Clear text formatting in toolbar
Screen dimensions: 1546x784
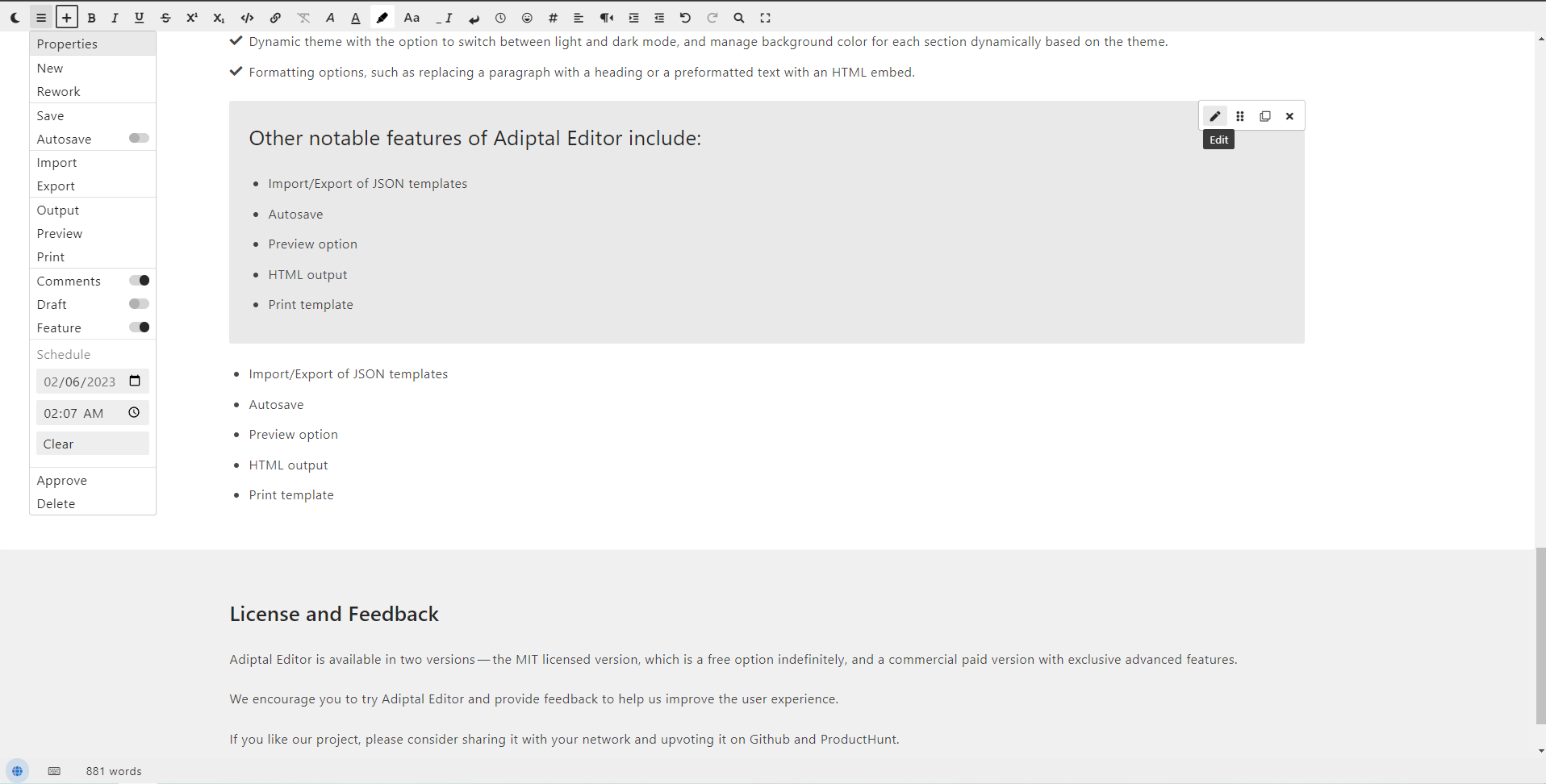click(x=303, y=17)
